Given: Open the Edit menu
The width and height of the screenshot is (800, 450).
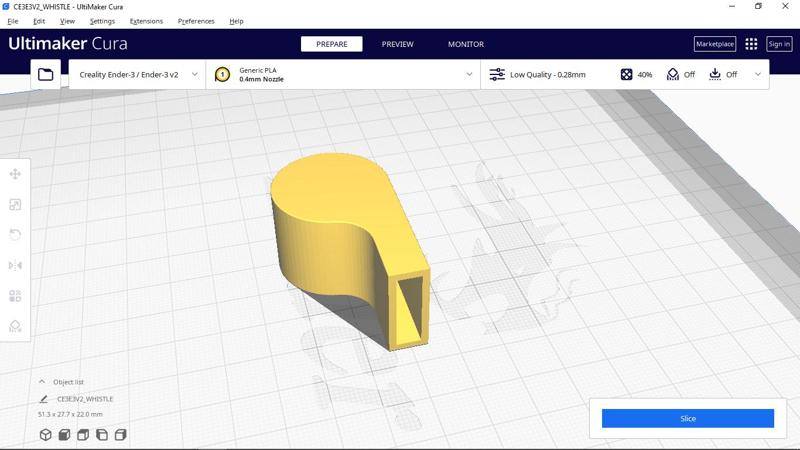Looking at the screenshot, I should (39, 21).
